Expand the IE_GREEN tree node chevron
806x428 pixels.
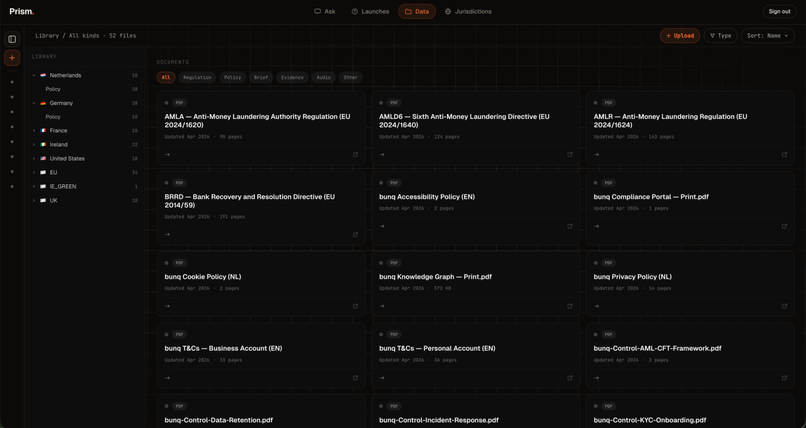click(x=34, y=187)
